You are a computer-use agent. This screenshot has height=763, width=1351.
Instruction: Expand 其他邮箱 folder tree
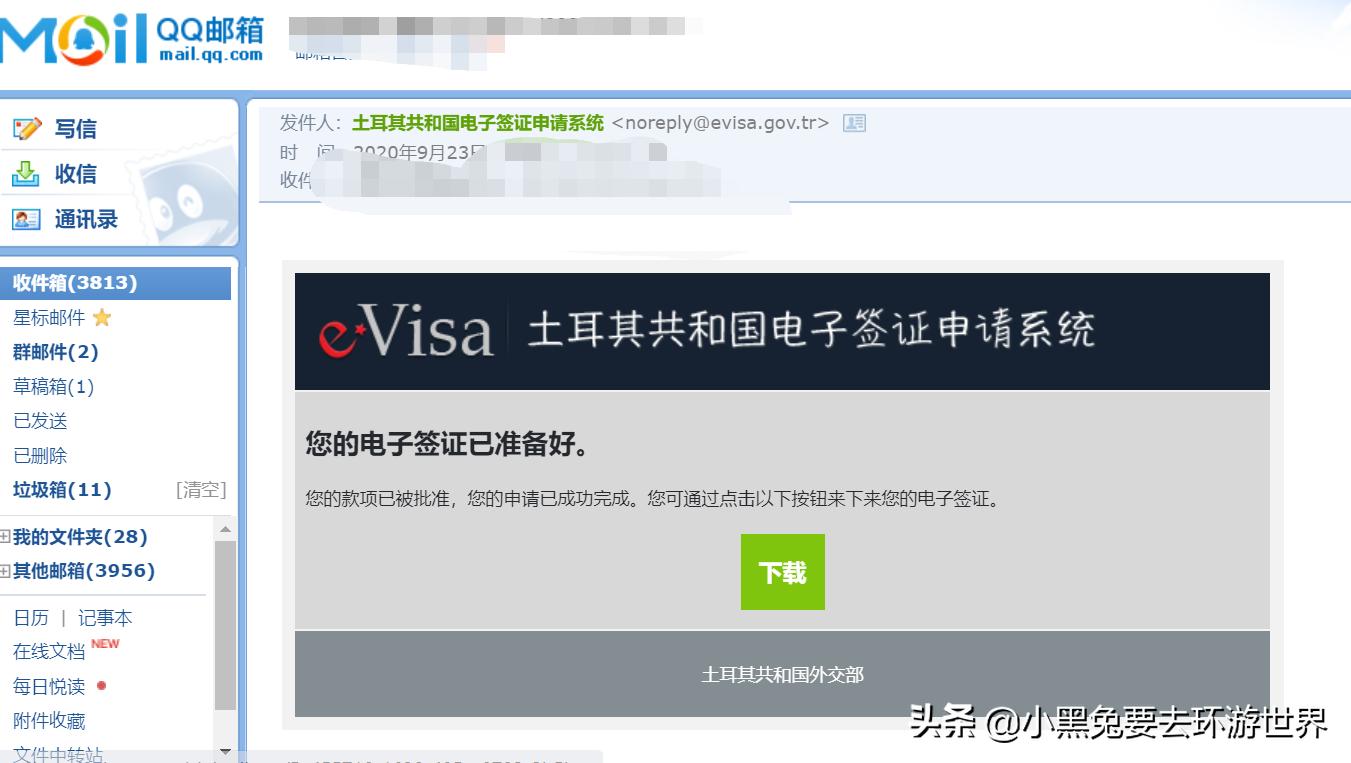(x=5, y=571)
